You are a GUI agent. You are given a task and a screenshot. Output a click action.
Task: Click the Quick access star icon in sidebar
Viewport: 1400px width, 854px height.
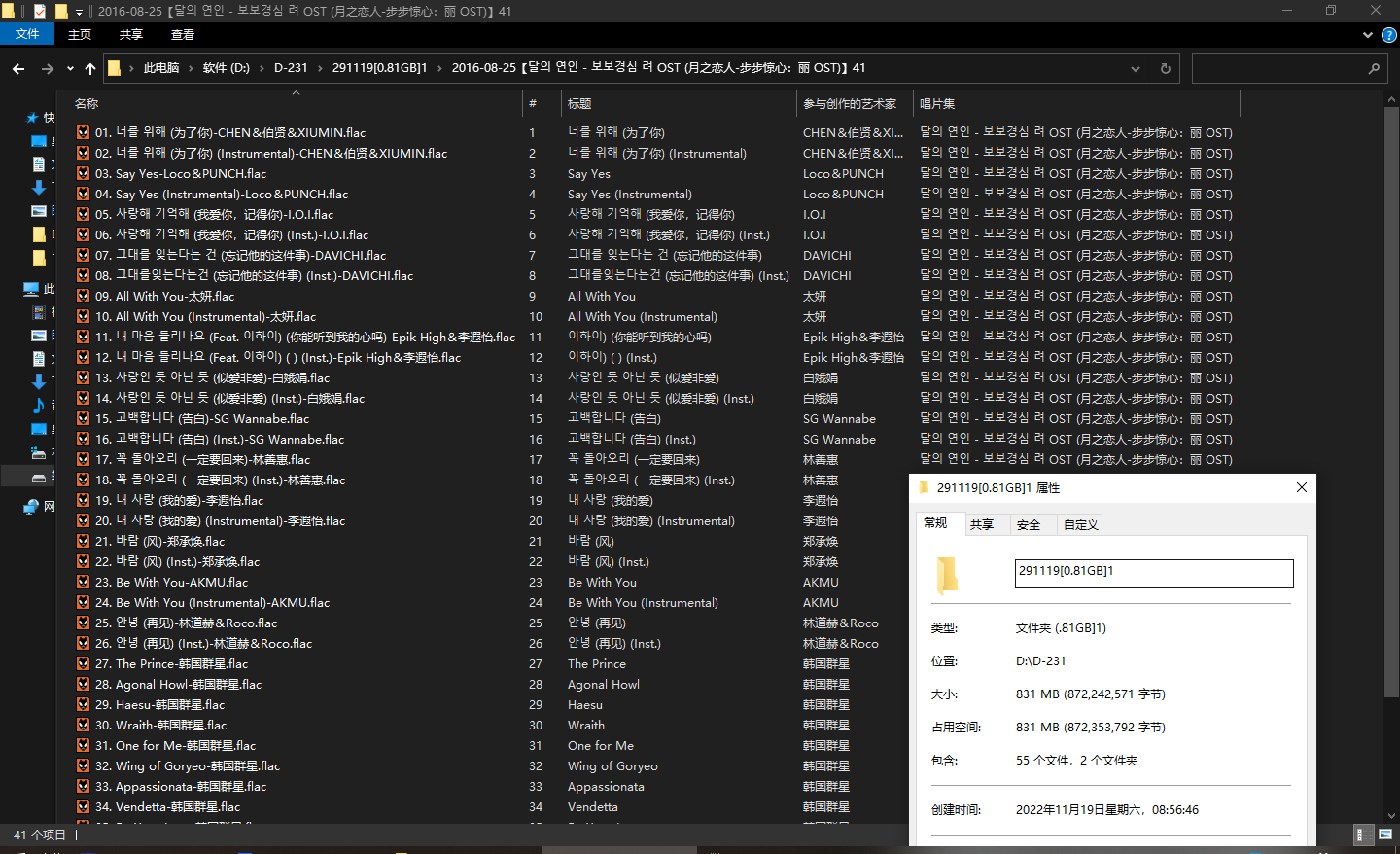(x=32, y=118)
